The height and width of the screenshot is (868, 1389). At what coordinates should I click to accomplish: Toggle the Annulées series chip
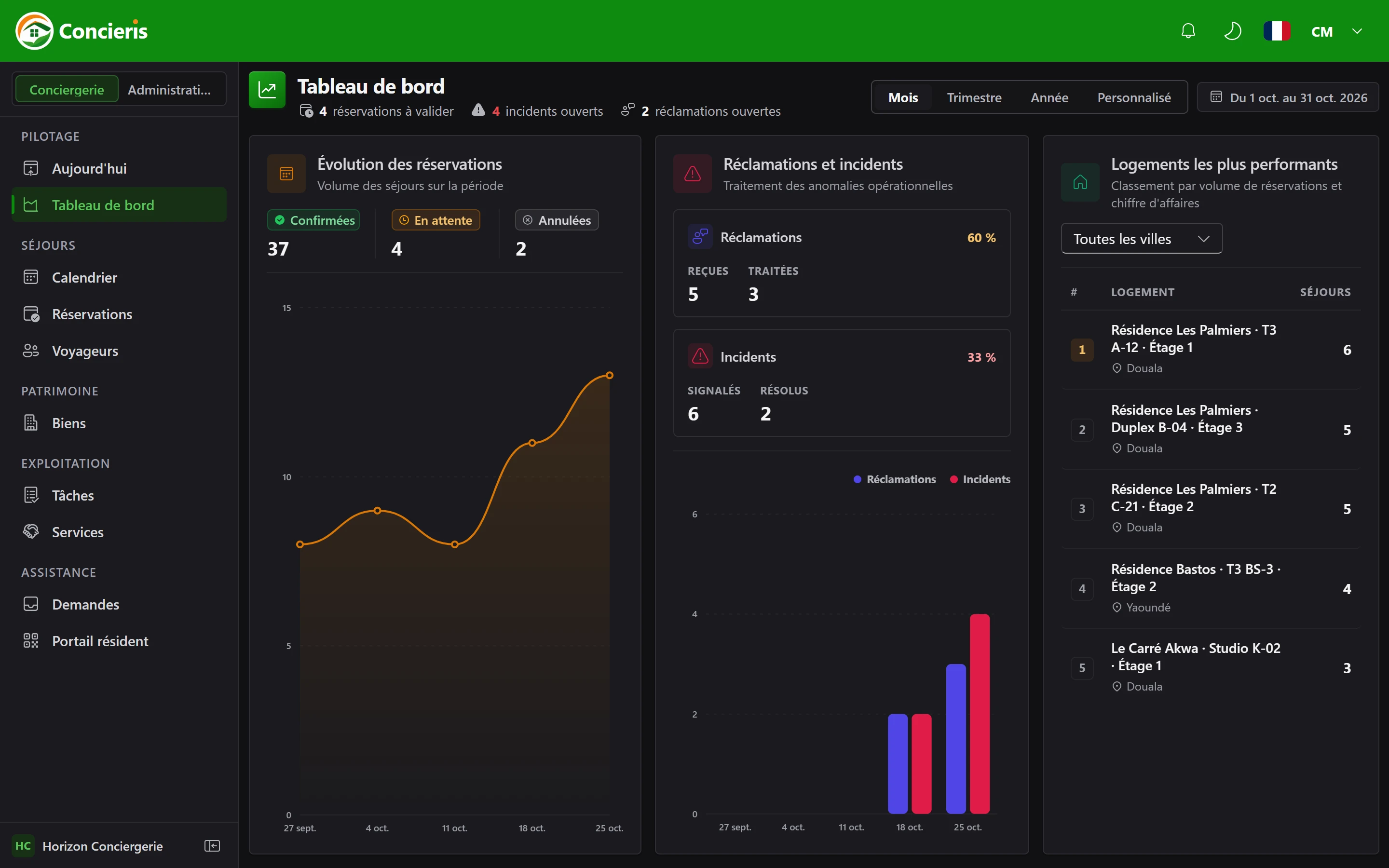point(557,220)
